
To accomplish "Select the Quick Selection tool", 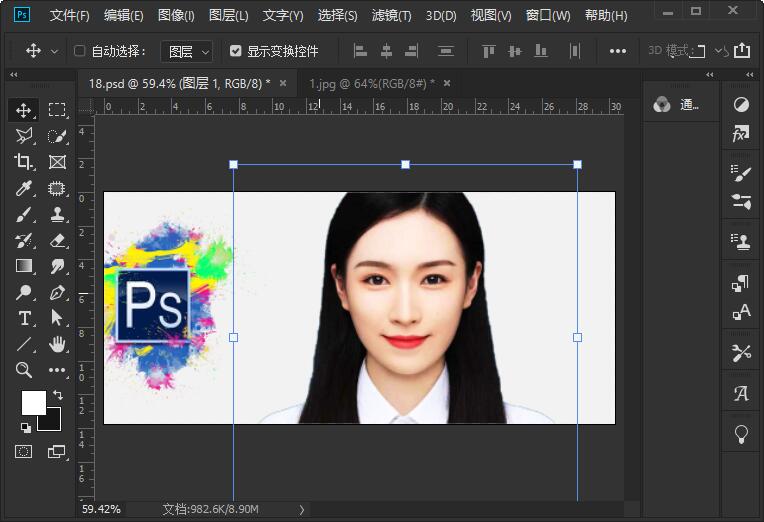I will click(x=57, y=136).
